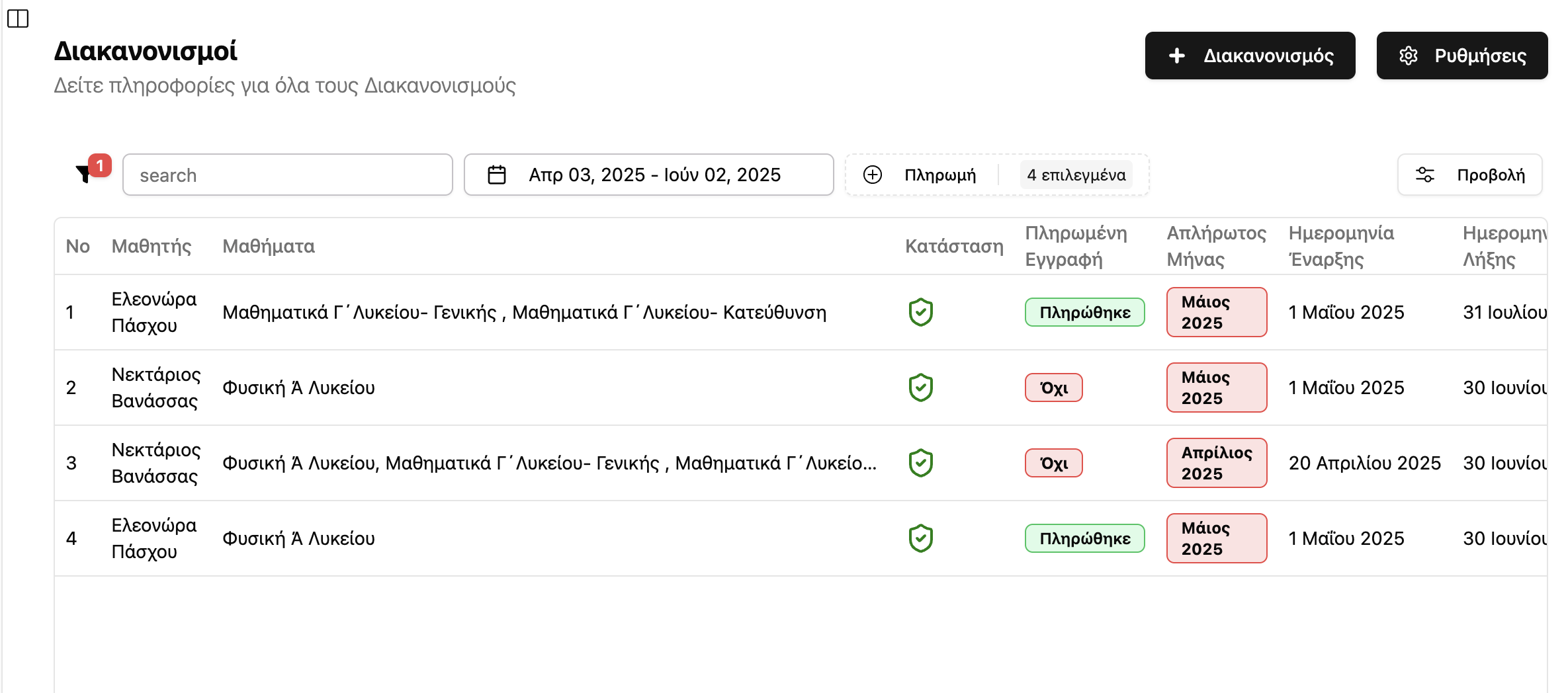Click the search input field

(288, 175)
